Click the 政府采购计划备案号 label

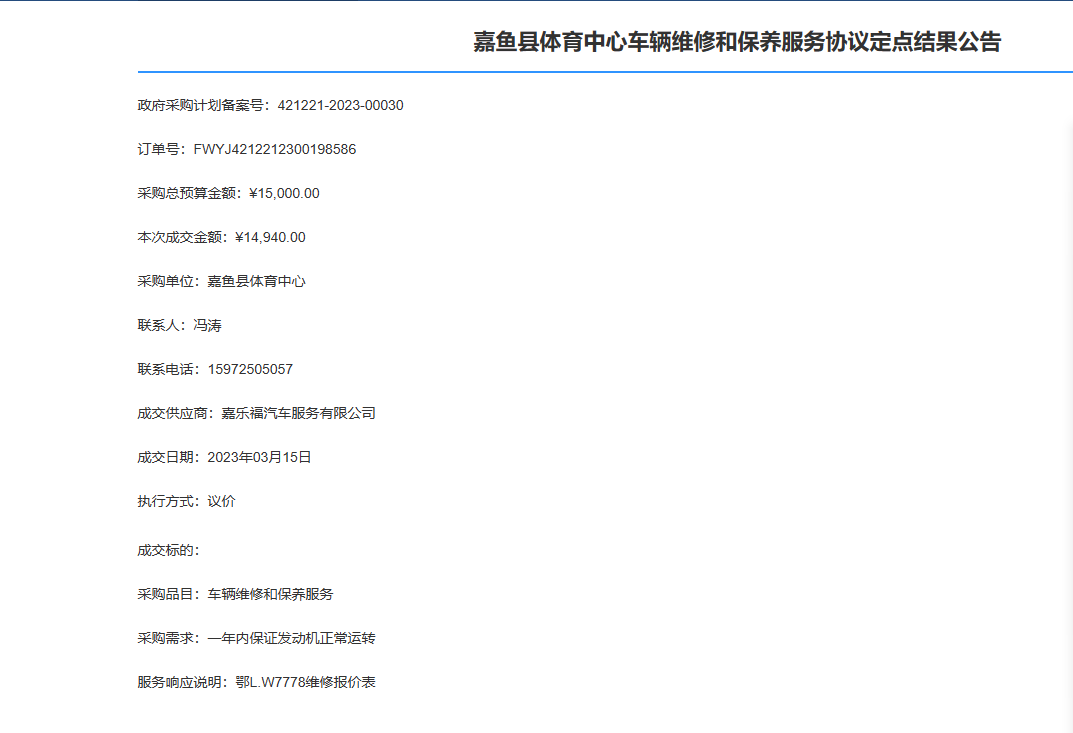(204, 105)
